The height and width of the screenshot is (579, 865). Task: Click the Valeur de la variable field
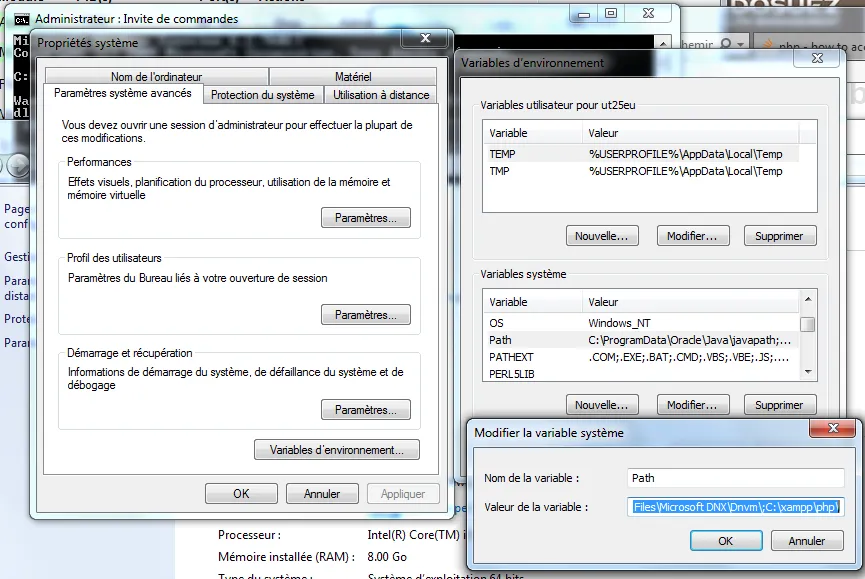click(736, 507)
